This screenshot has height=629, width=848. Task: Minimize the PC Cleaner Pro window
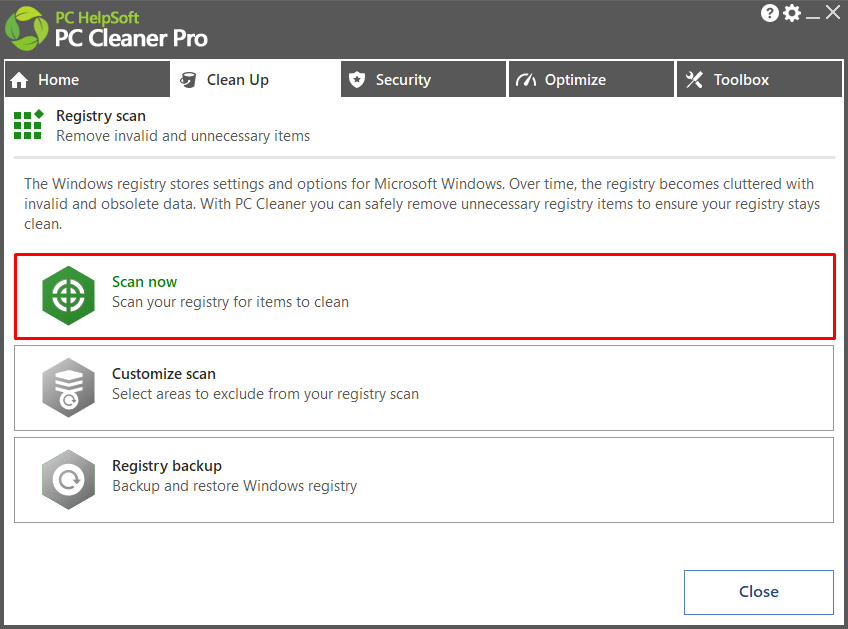[x=813, y=17]
